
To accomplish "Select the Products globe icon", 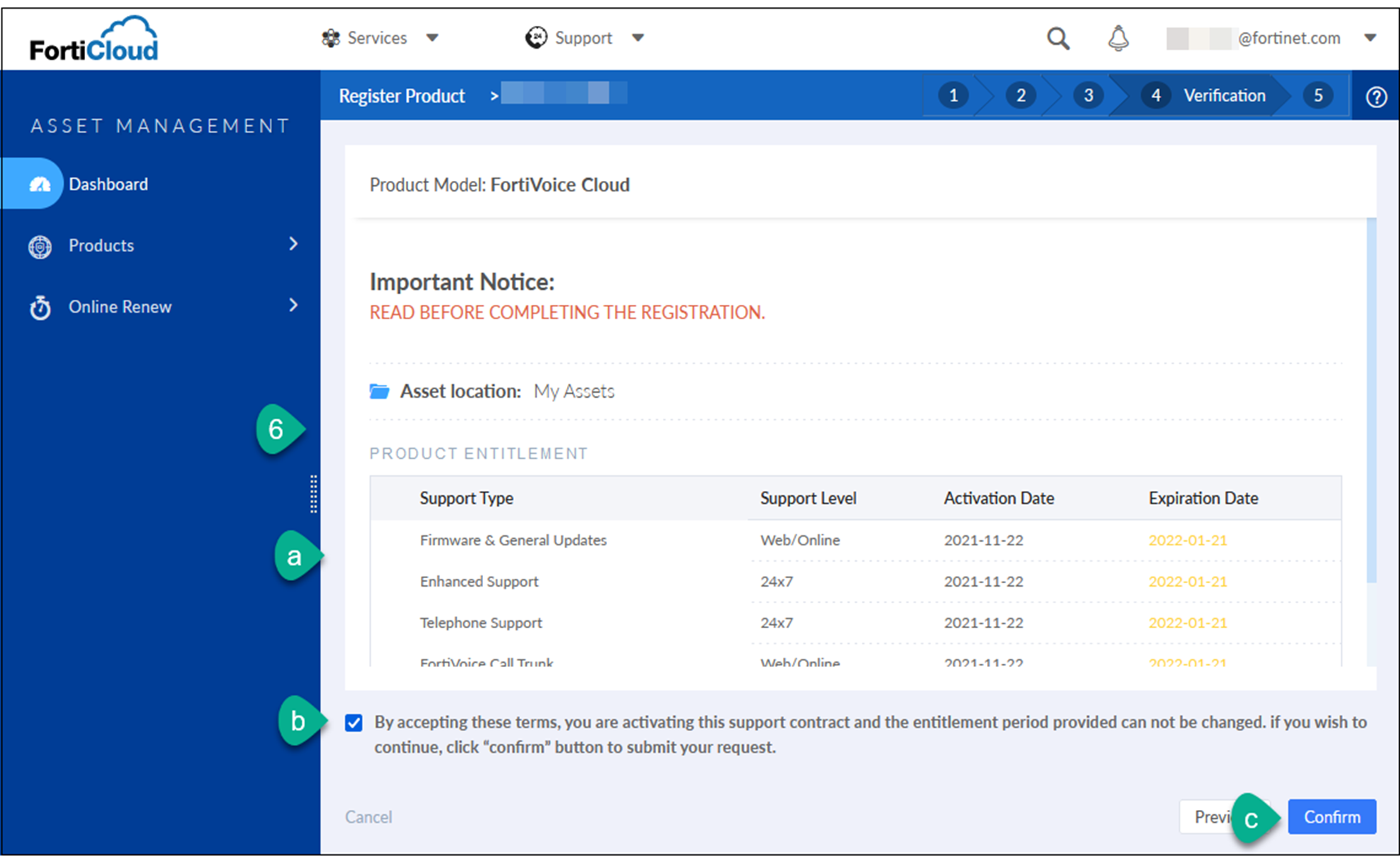I will 39,246.
